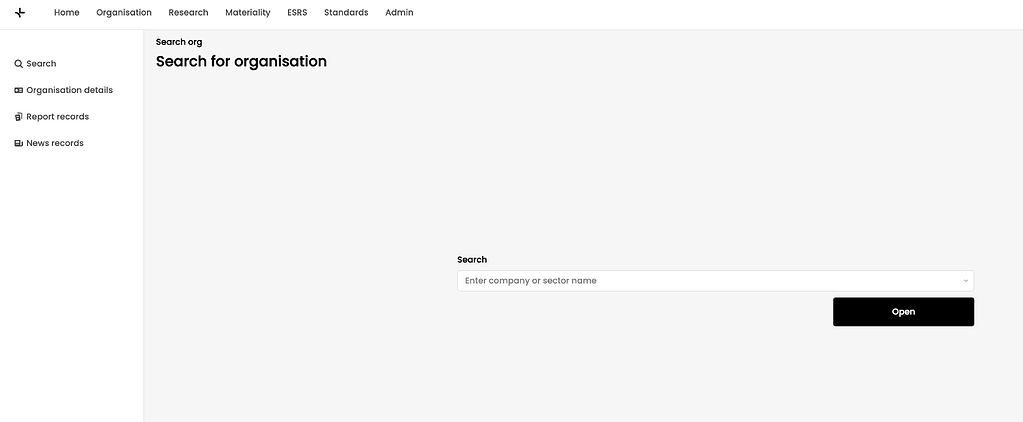Click the magnifying glass Search icon in sidebar
1023x422 pixels.
[18, 64]
